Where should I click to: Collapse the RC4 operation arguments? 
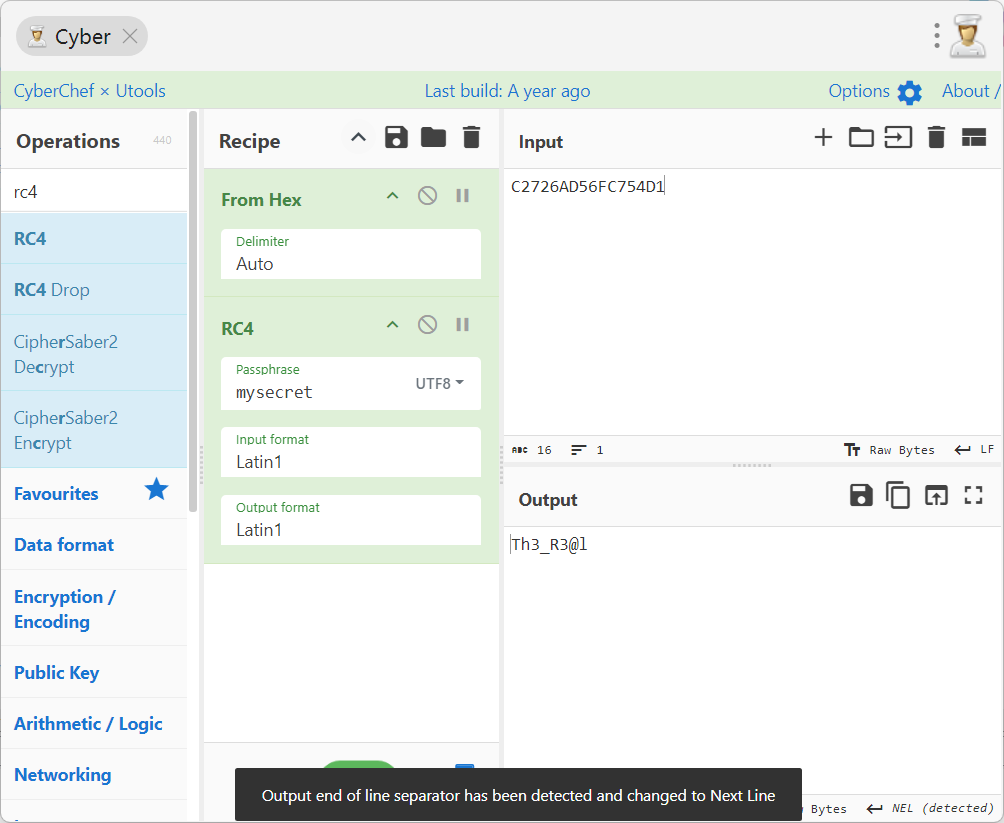pyautogui.click(x=393, y=325)
